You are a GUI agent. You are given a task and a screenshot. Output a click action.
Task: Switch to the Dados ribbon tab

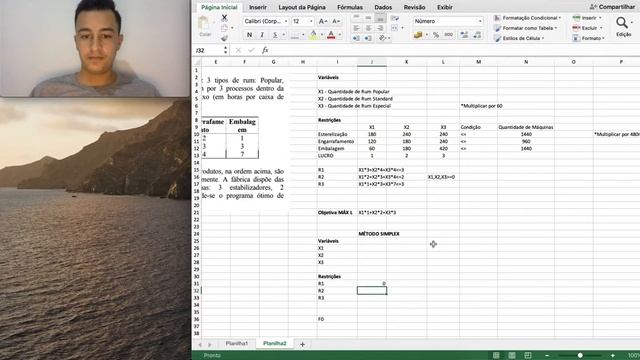coord(383,7)
